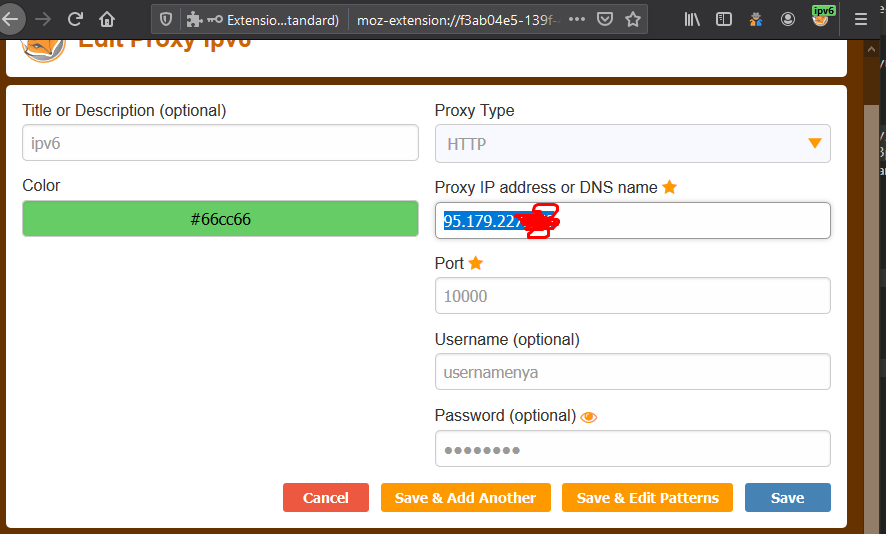
Task: Click Save & Add Another
Action: [x=465, y=498]
